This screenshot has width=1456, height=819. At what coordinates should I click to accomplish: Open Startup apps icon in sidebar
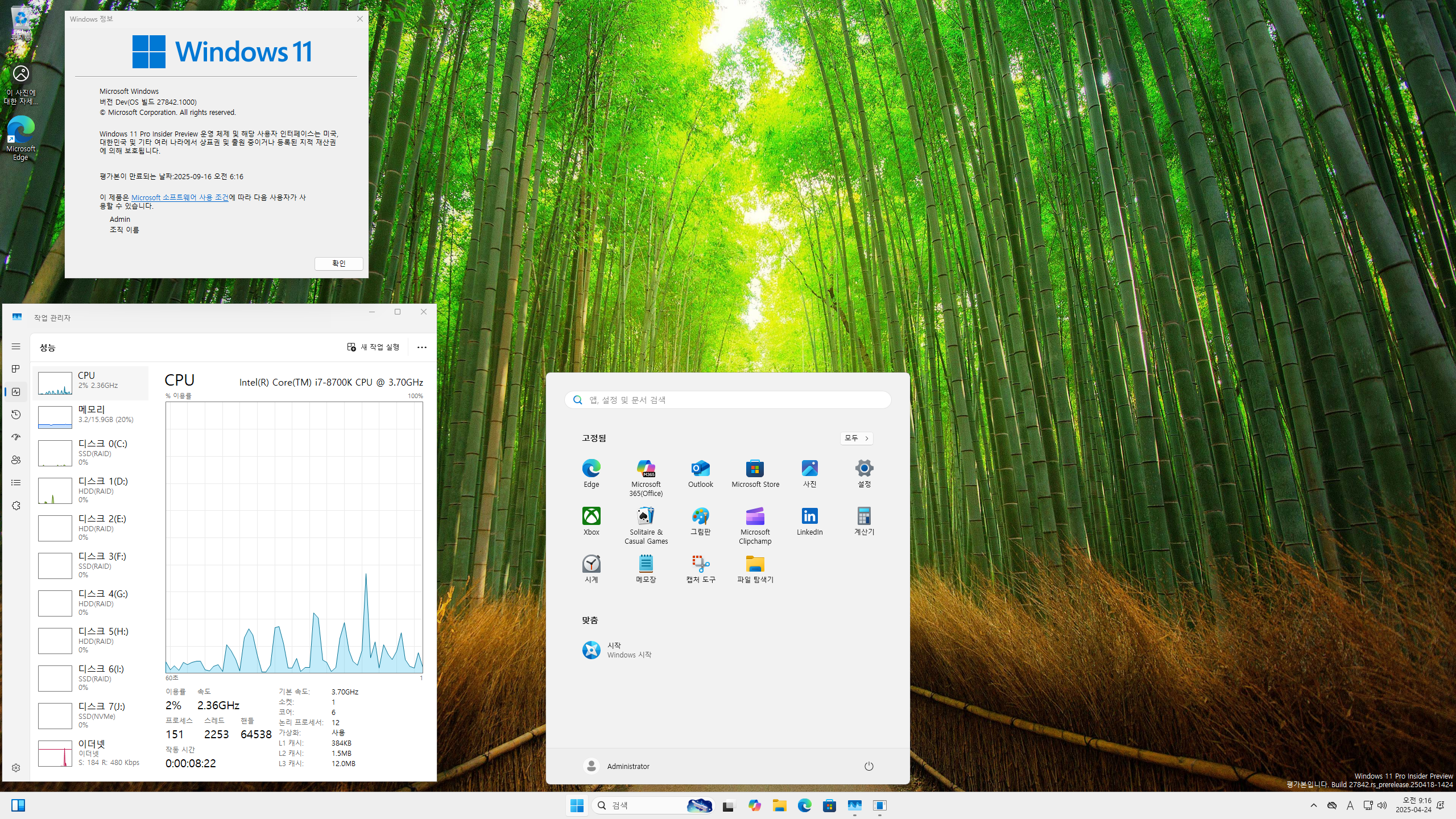(x=16, y=437)
